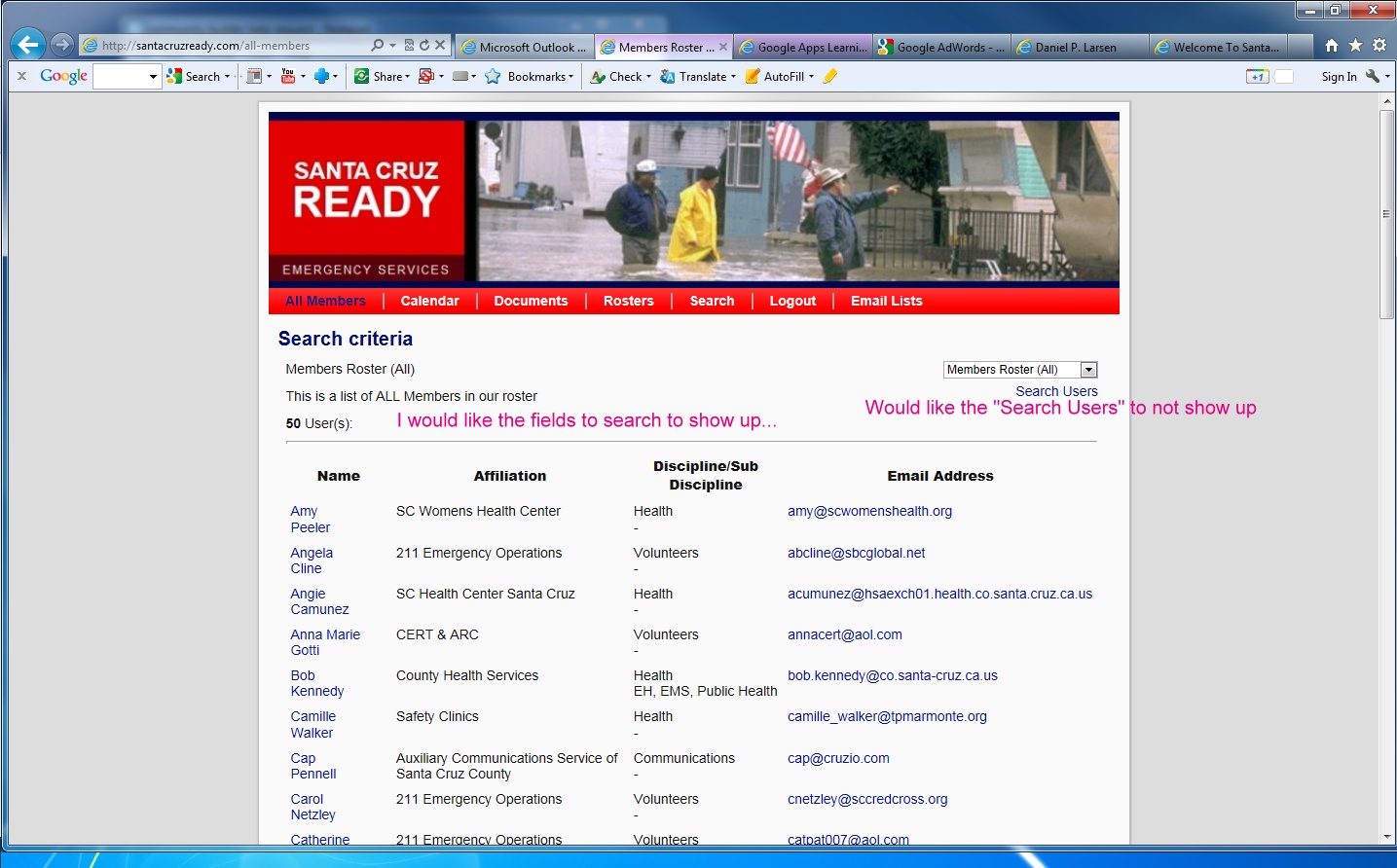This screenshot has width=1397, height=868.
Task: Expand the AutoFill dropdown arrow
Action: click(x=811, y=76)
